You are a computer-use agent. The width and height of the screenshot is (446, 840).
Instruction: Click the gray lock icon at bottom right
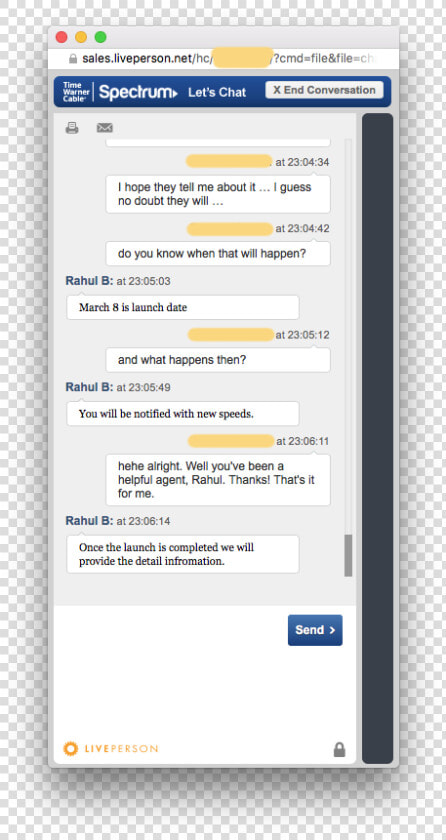pos(339,749)
